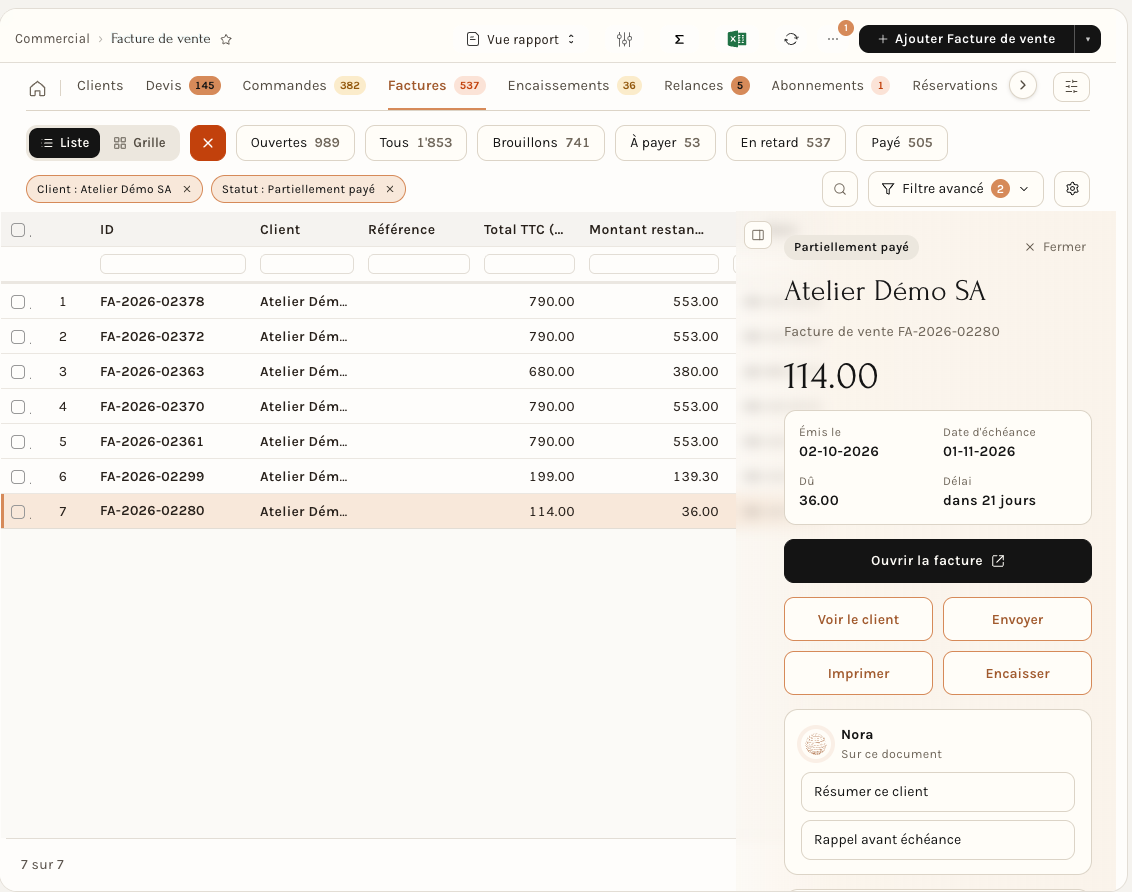Screen dimensions: 1132x892
Task: Click the Encaisser button
Action: 1017,673
